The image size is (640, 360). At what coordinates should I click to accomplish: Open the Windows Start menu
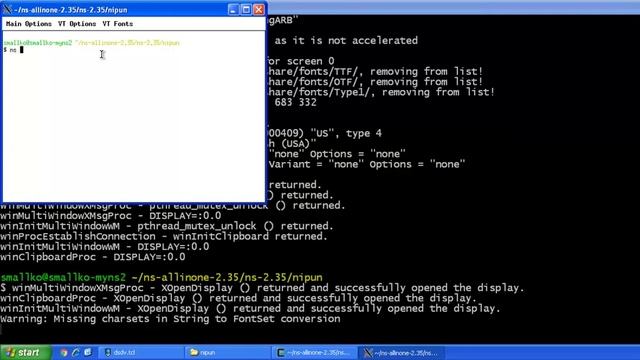click(x=25, y=352)
